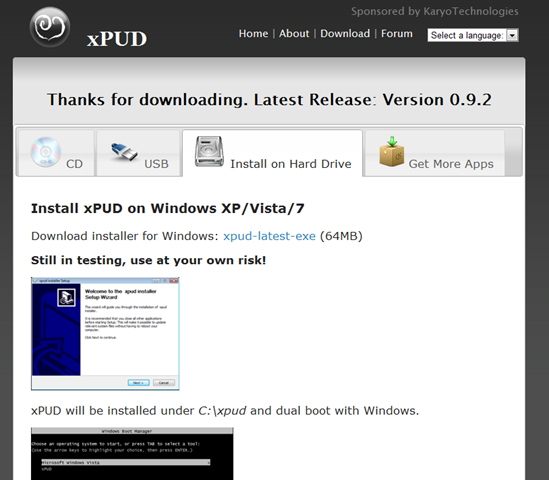Viewport: 549px width, 480px height.
Task: Click the USB stick icon
Action: click(x=124, y=152)
